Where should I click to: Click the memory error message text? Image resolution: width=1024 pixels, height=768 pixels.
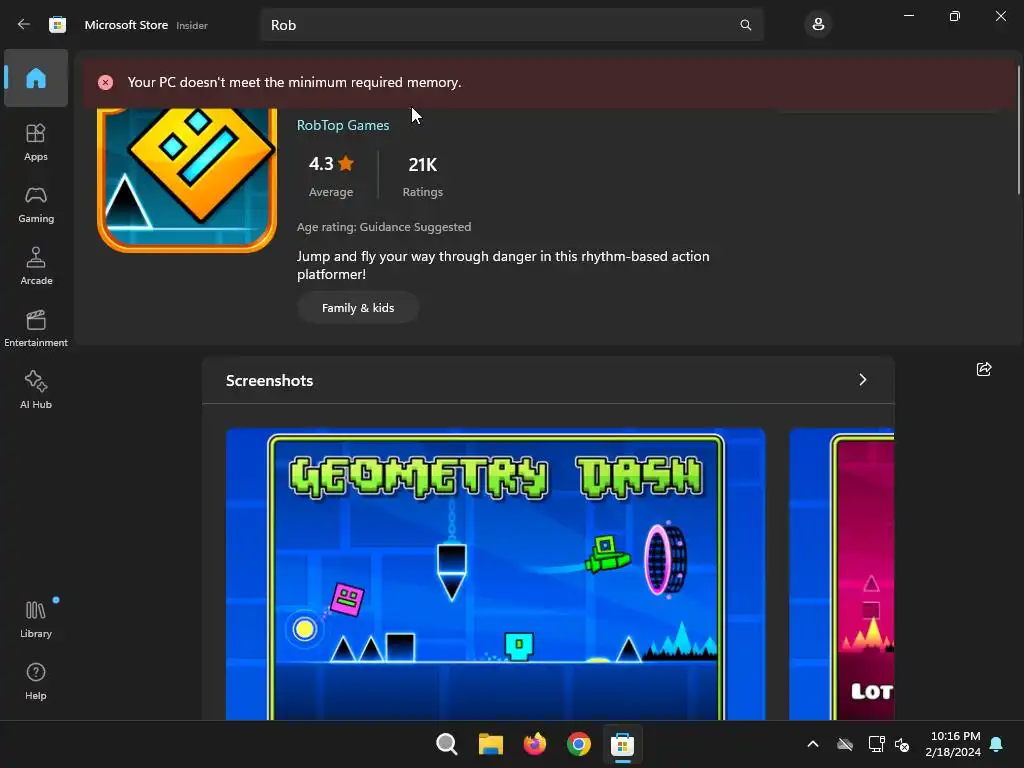point(295,82)
